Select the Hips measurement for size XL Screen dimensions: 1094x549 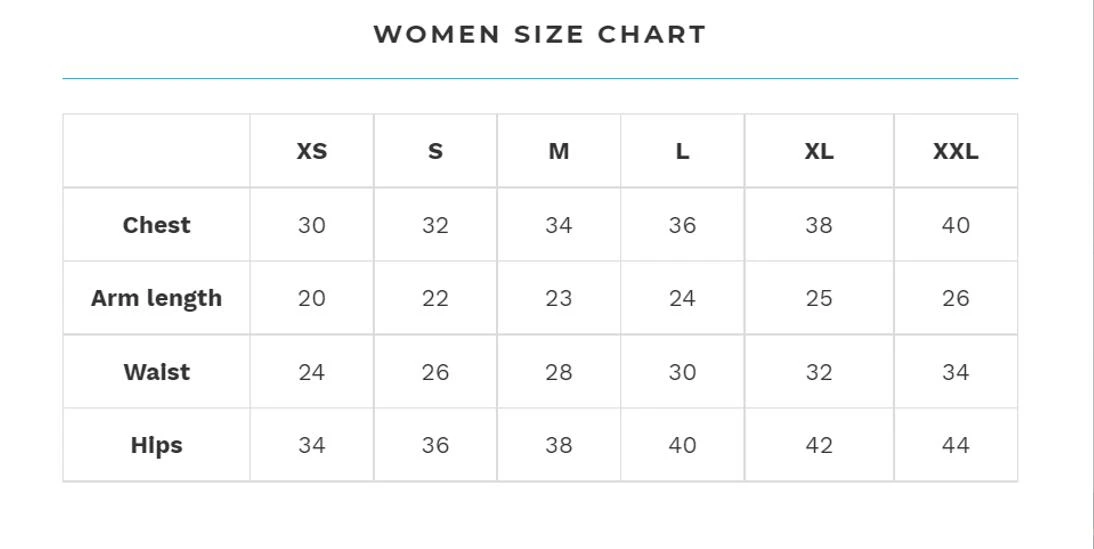pyautogui.click(x=819, y=445)
